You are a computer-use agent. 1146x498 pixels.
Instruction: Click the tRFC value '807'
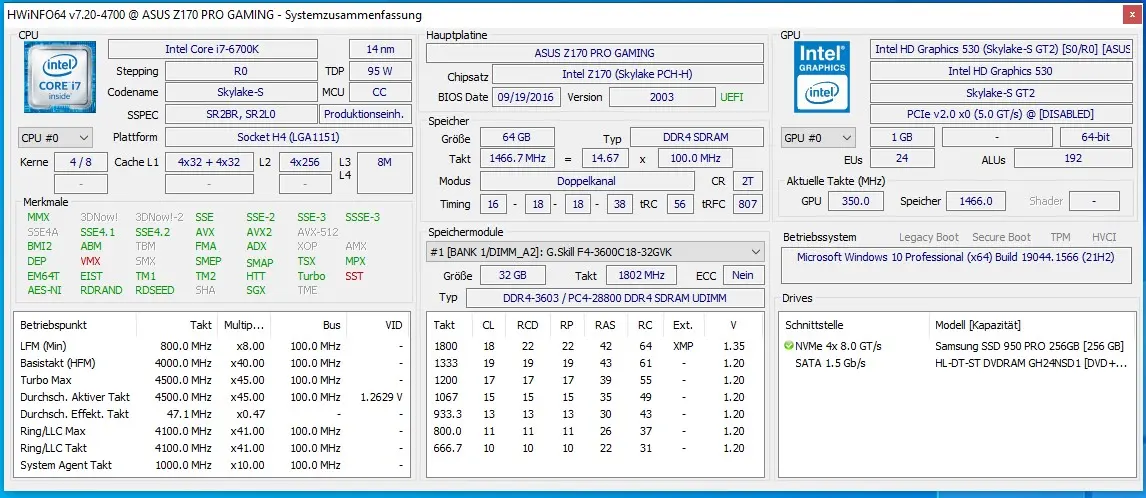pos(748,204)
